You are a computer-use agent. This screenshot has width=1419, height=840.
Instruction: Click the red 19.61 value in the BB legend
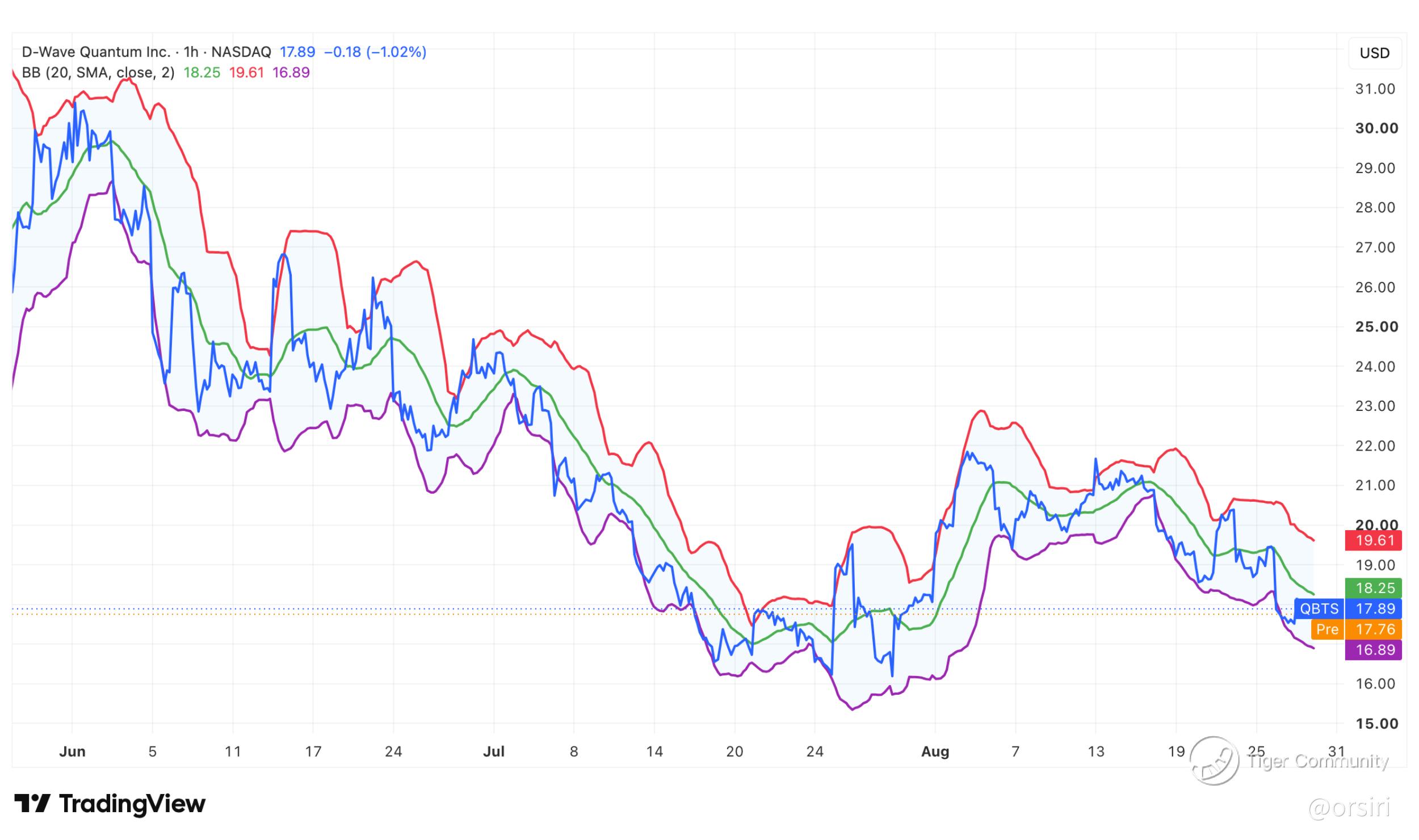246,73
